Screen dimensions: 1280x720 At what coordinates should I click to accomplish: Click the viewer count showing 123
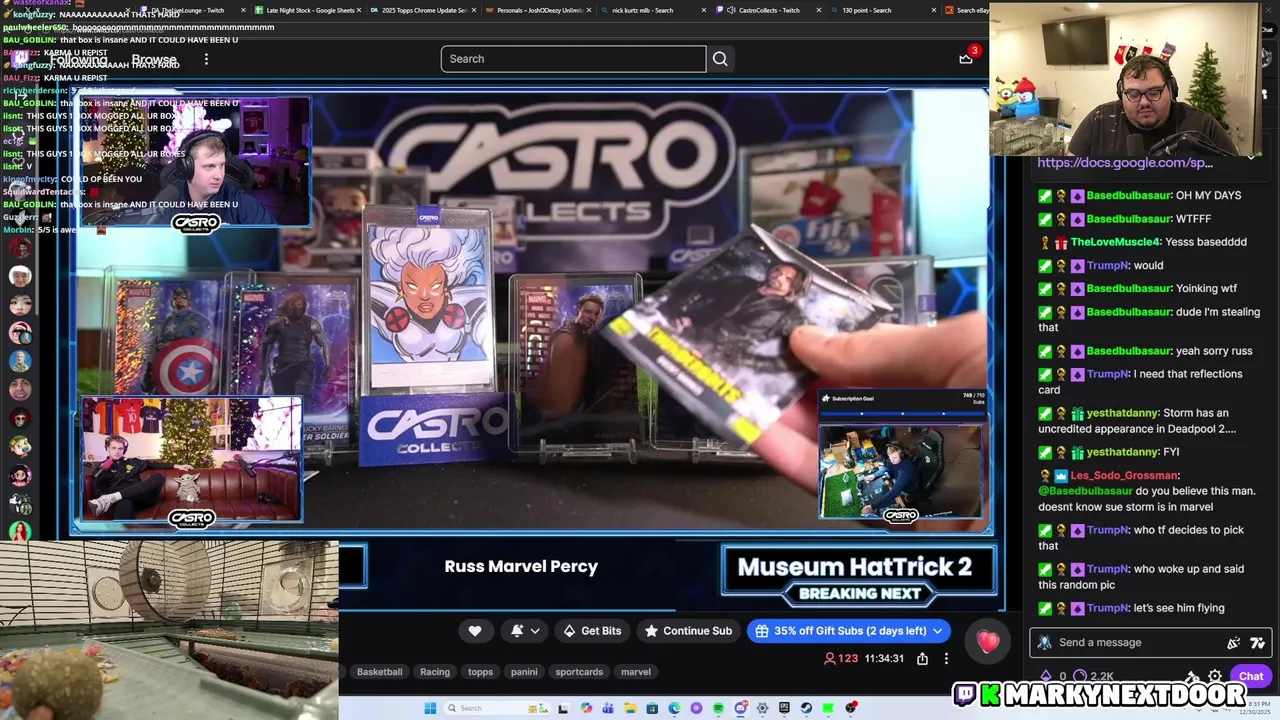(x=841, y=658)
